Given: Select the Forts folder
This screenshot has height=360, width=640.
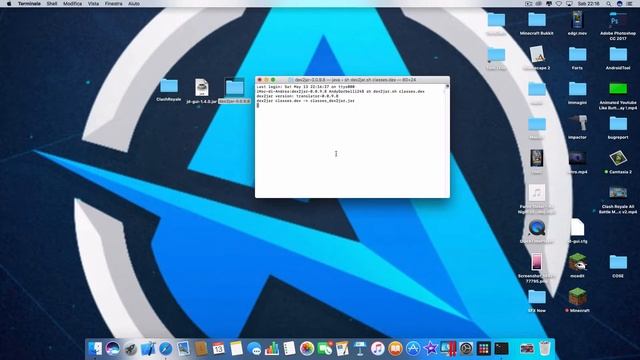Looking at the screenshot, I should 577,58.
